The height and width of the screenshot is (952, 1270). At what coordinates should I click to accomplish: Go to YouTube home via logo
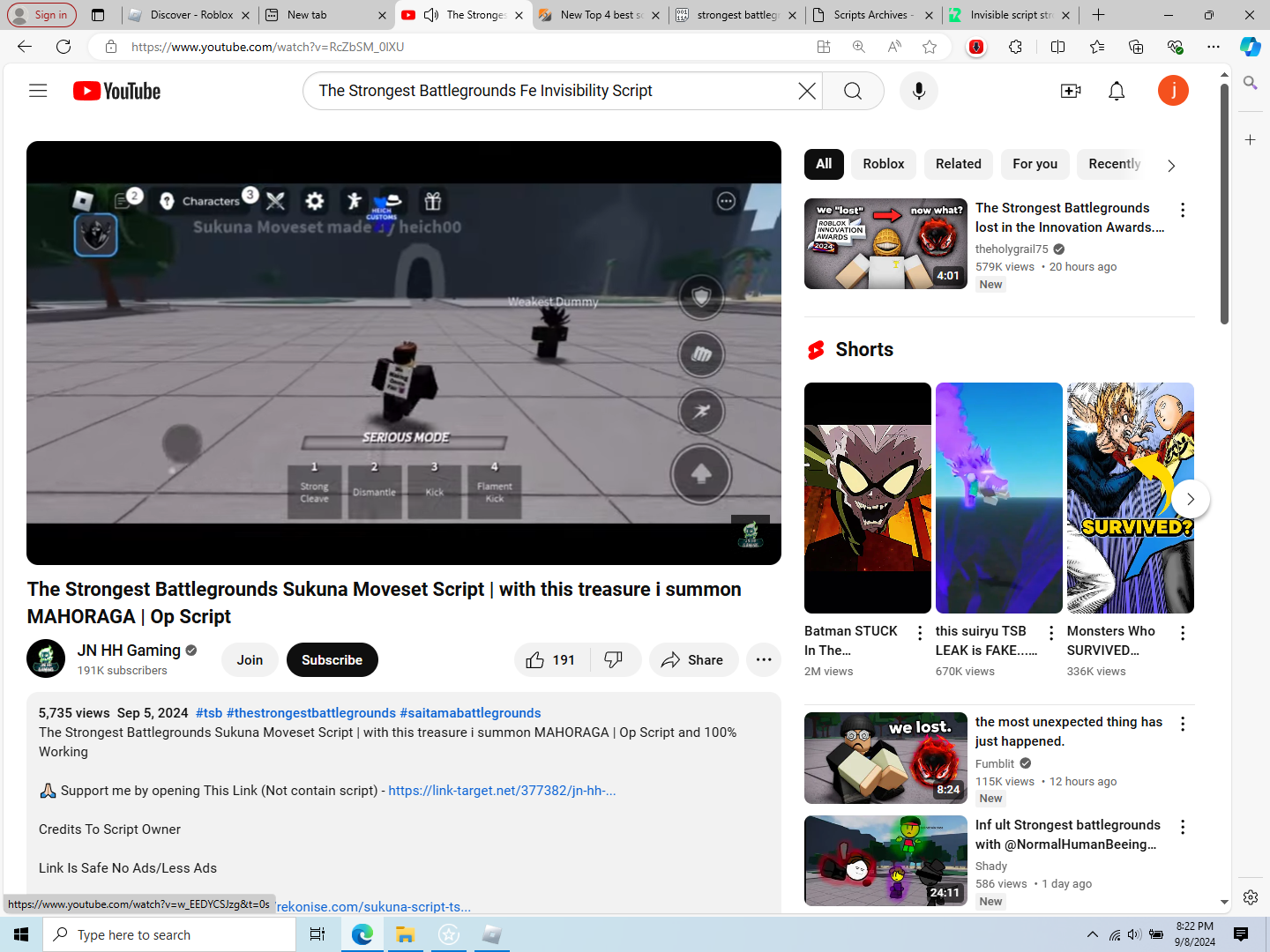click(x=116, y=91)
